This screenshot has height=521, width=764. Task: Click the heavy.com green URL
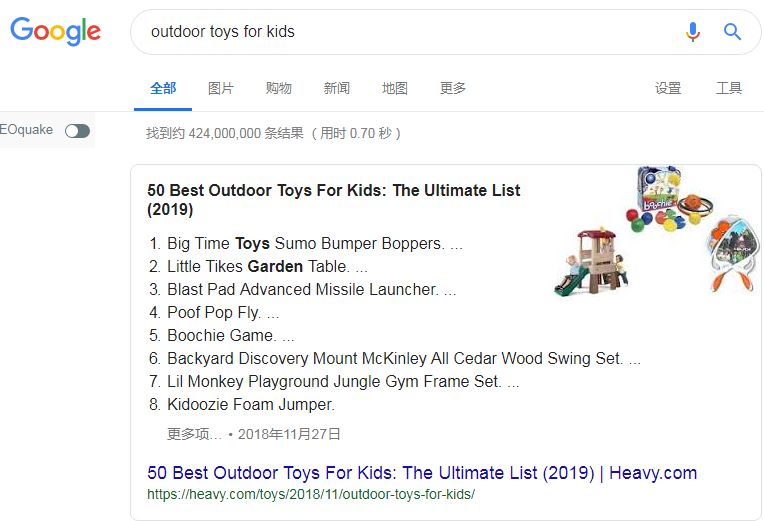[x=311, y=494]
